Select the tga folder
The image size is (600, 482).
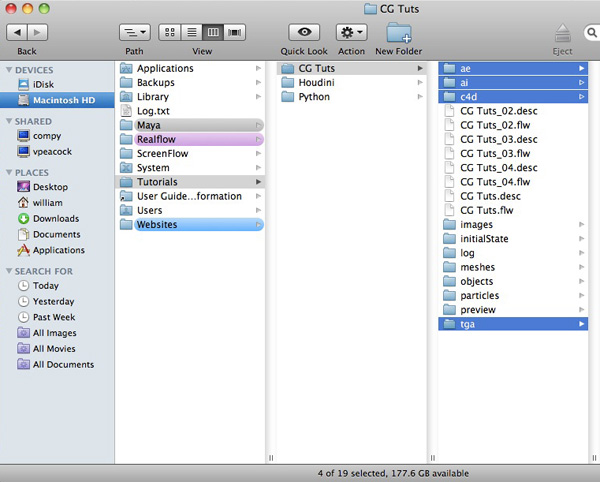513,324
